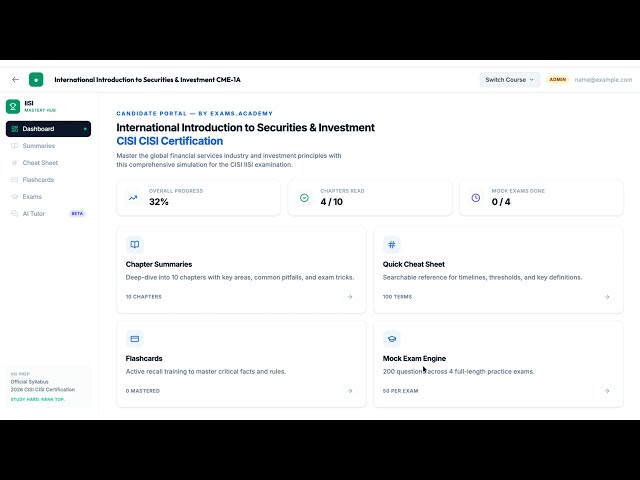Click the arrow on Quick Cheat Sheet card

tap(607, 297)
